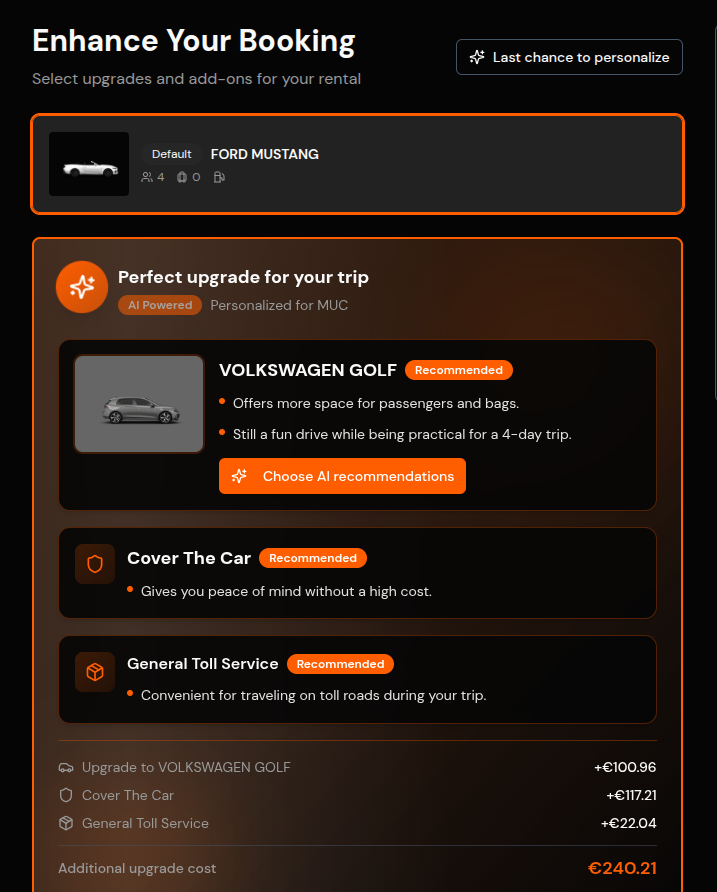Click the car icon next to Upgrade to VOLKSWAGEN GOLF

[x=66, y=767]
